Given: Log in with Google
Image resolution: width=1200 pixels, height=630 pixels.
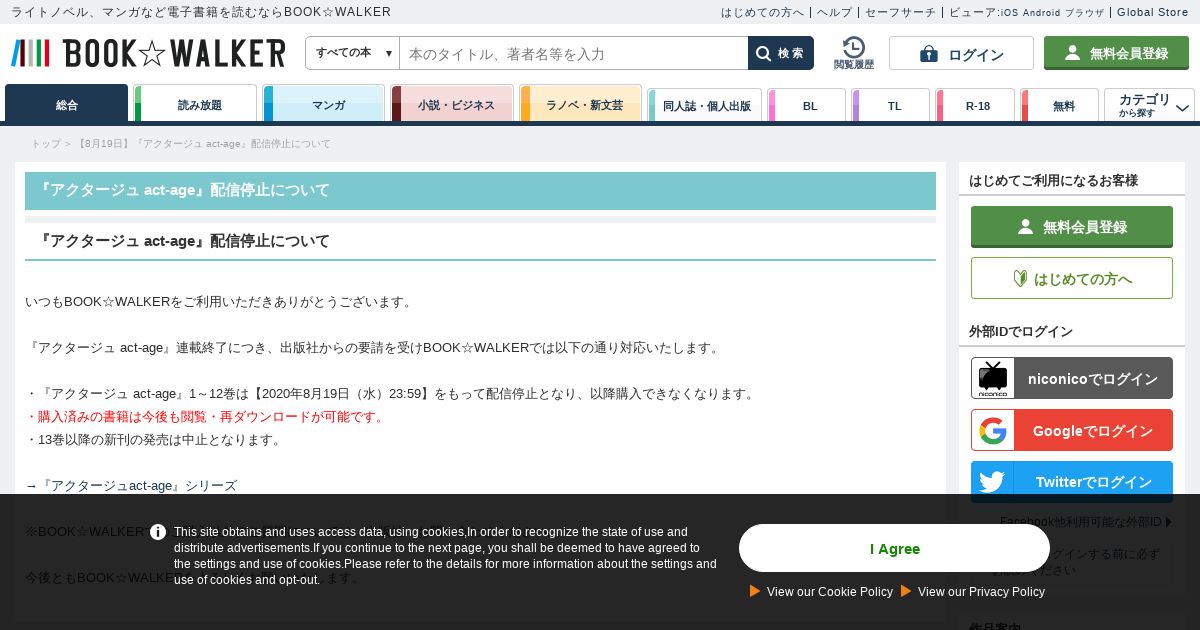Looking at the screenshot, I should click(x=1072, y=430).
